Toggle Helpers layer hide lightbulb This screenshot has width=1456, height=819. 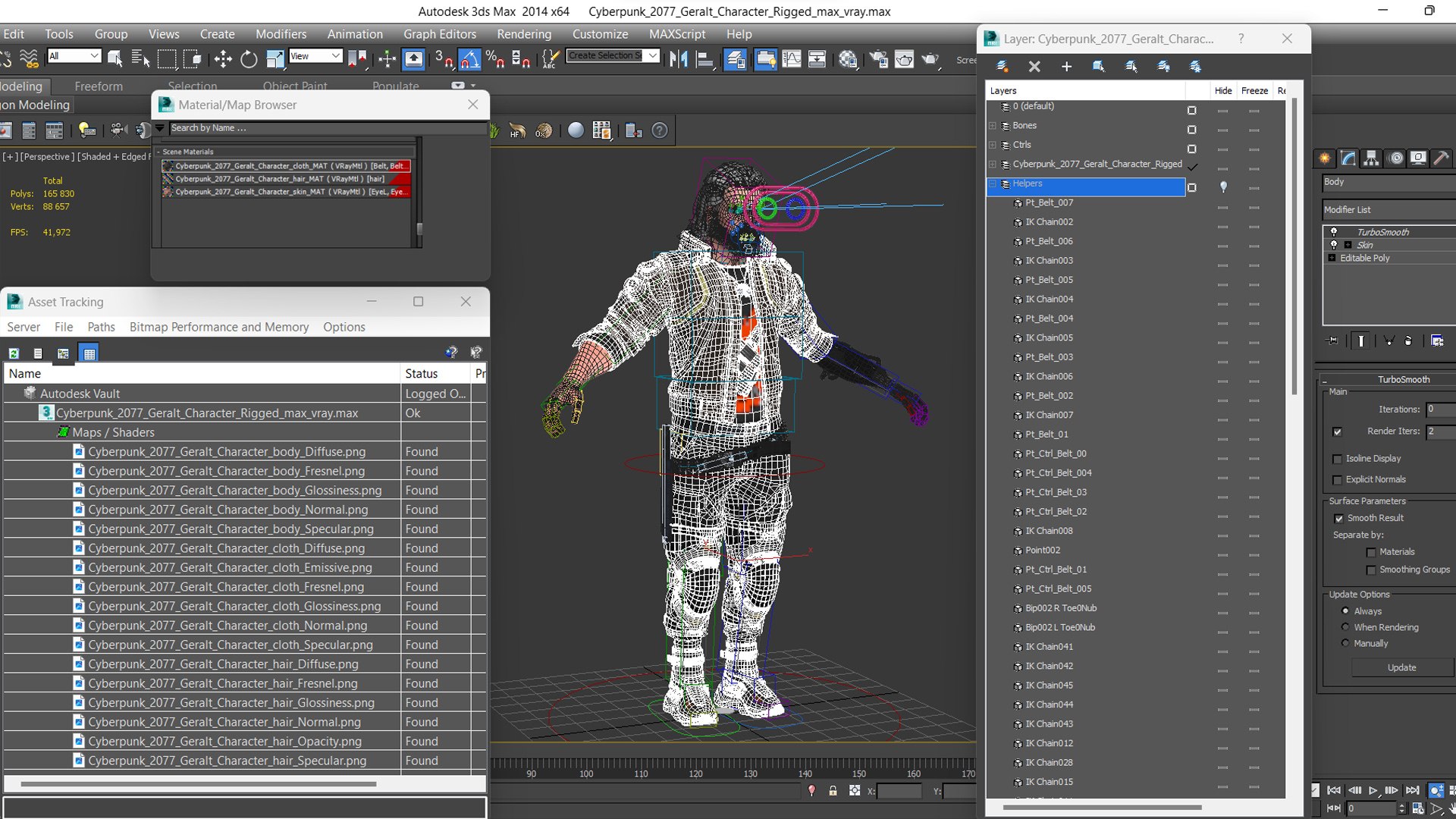1223,187
